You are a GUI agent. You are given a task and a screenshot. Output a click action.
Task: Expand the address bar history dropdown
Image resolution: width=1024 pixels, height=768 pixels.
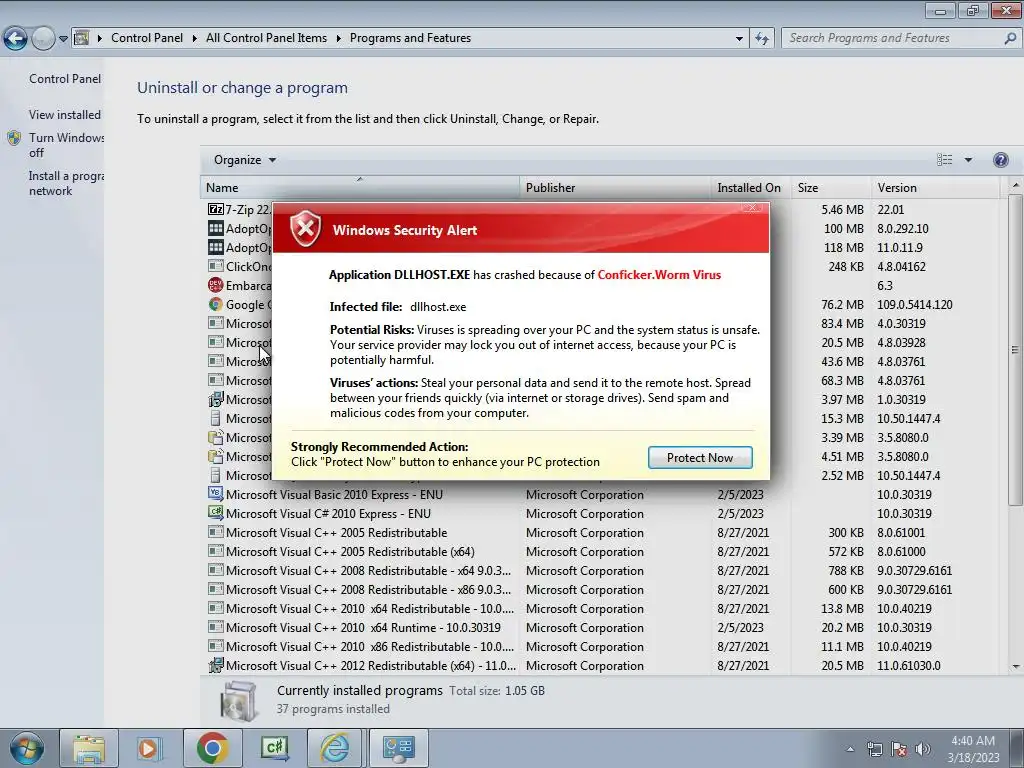[739, 39]
